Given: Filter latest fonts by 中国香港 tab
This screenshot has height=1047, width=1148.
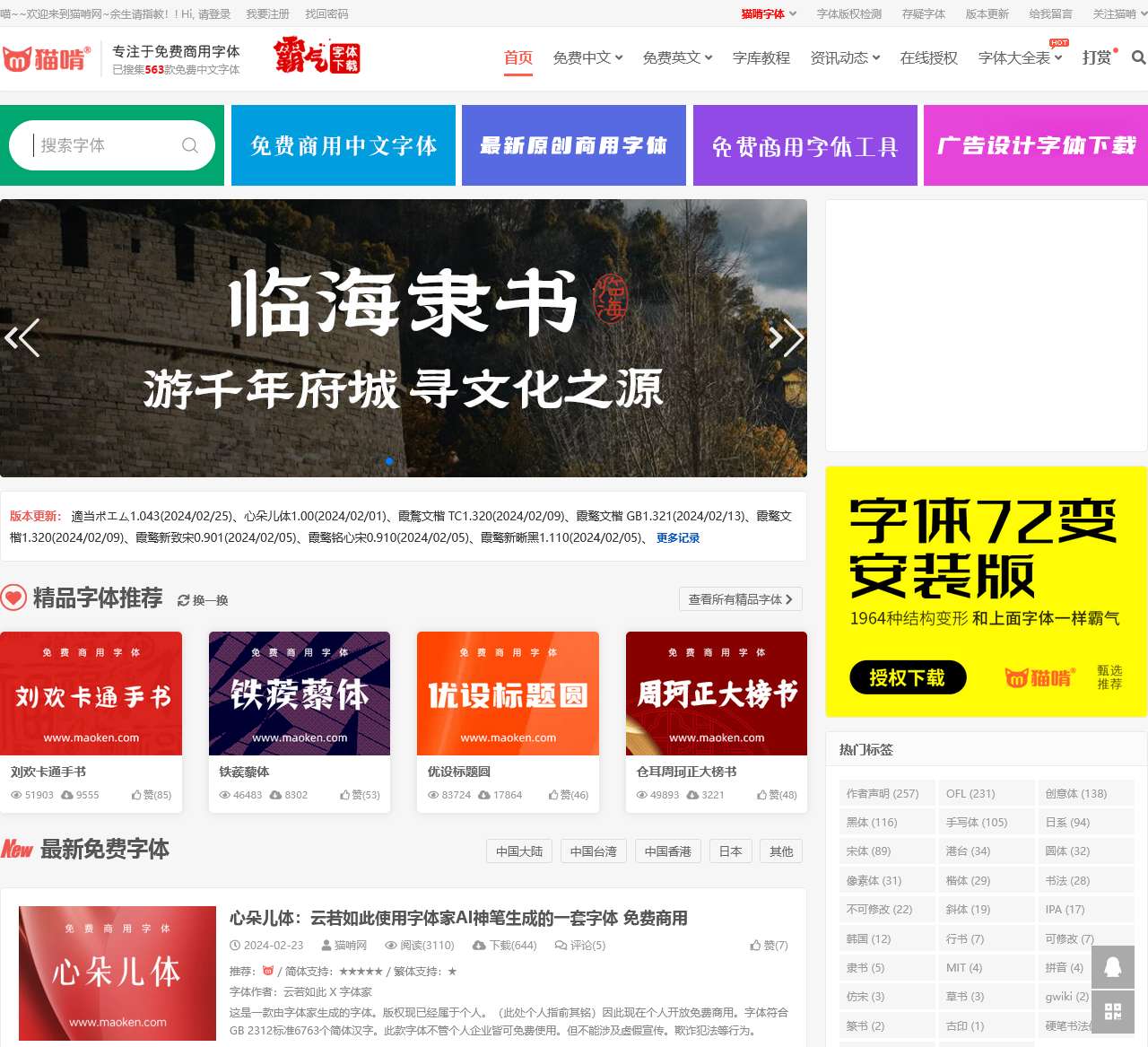Looking at the screenshot, I should [x=668, y=851].
